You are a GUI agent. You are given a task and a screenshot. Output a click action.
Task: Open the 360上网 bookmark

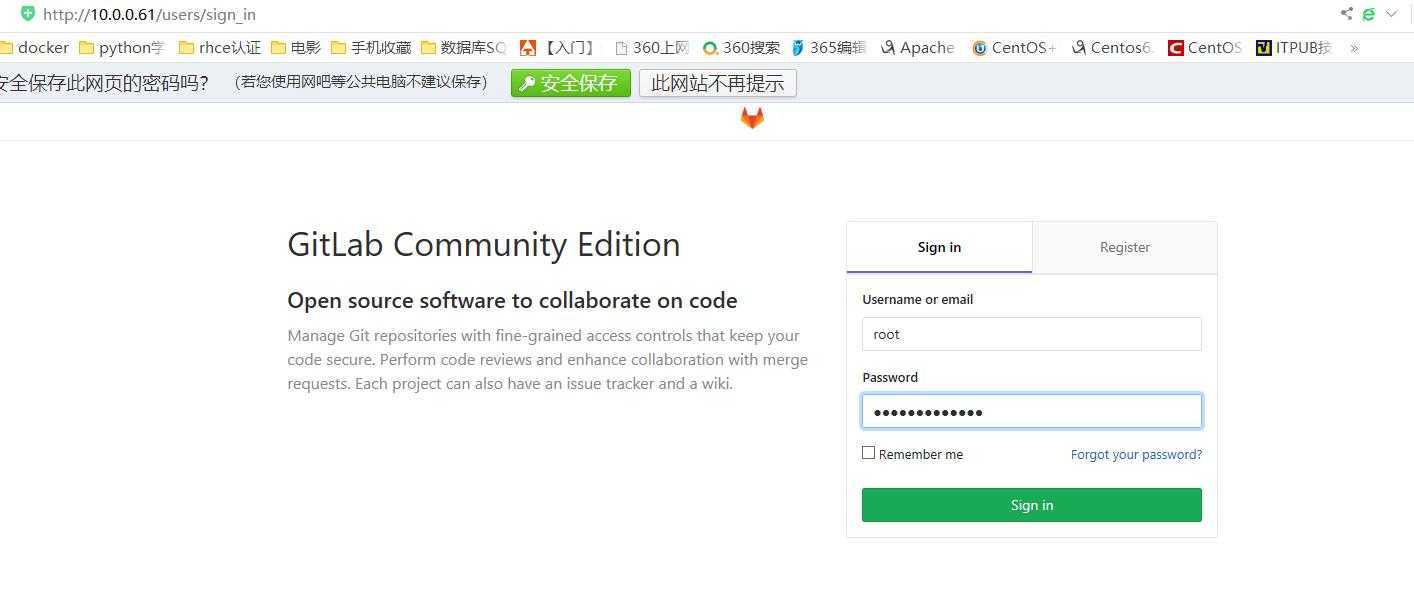pyautogui.click(x=652, y=48)
